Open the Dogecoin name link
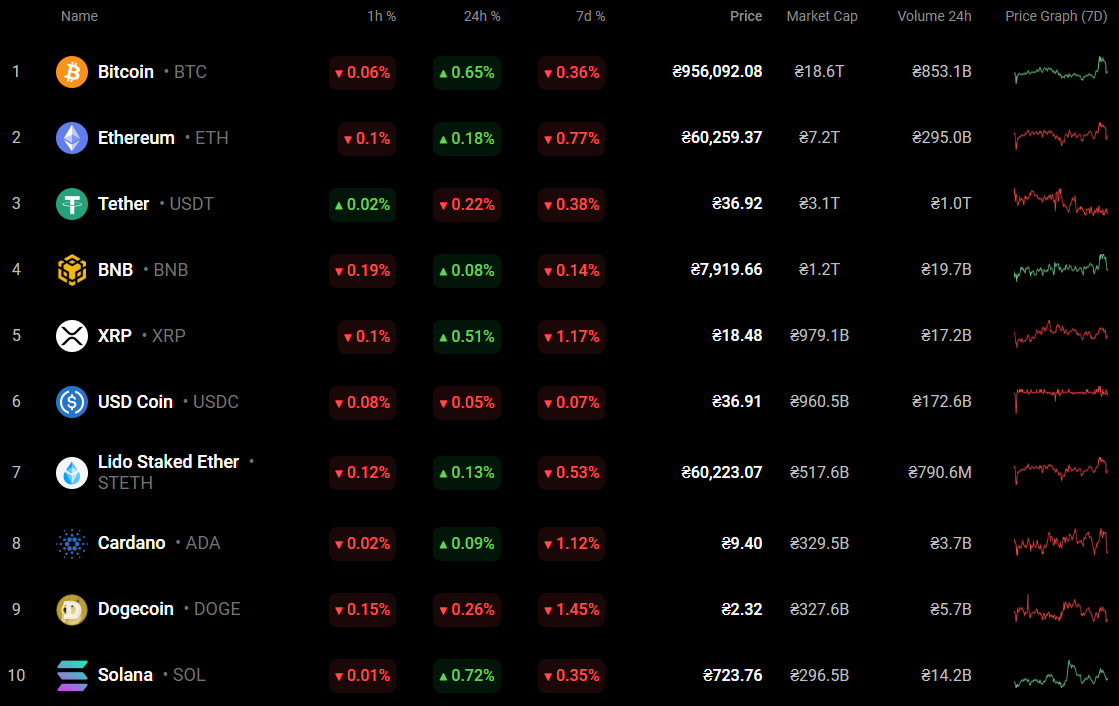 click(x=136, y=609)
